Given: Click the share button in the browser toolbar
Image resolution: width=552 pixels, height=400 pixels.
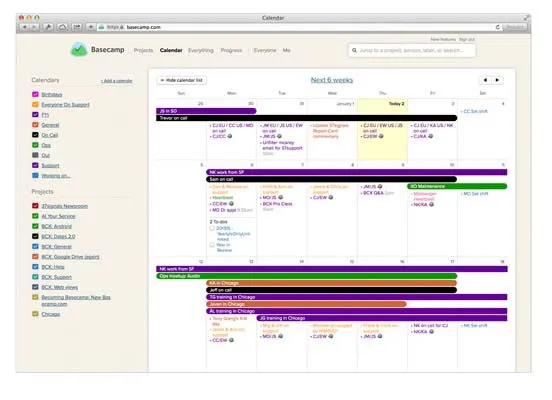Looking at the screenshot, I should (x=77, y=27).
